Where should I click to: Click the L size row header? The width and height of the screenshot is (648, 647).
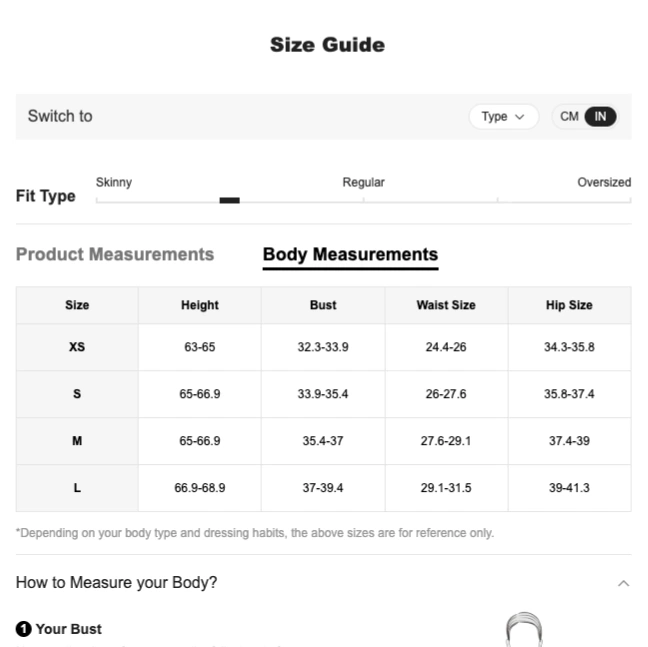(77, 488)
